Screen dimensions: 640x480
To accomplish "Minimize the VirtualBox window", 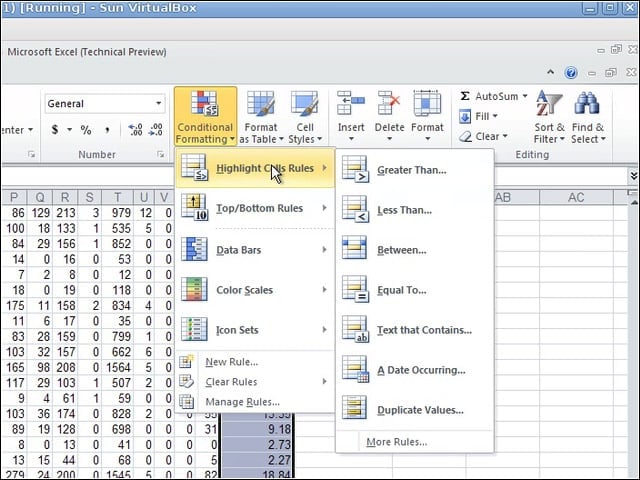I will coord(590,8).
